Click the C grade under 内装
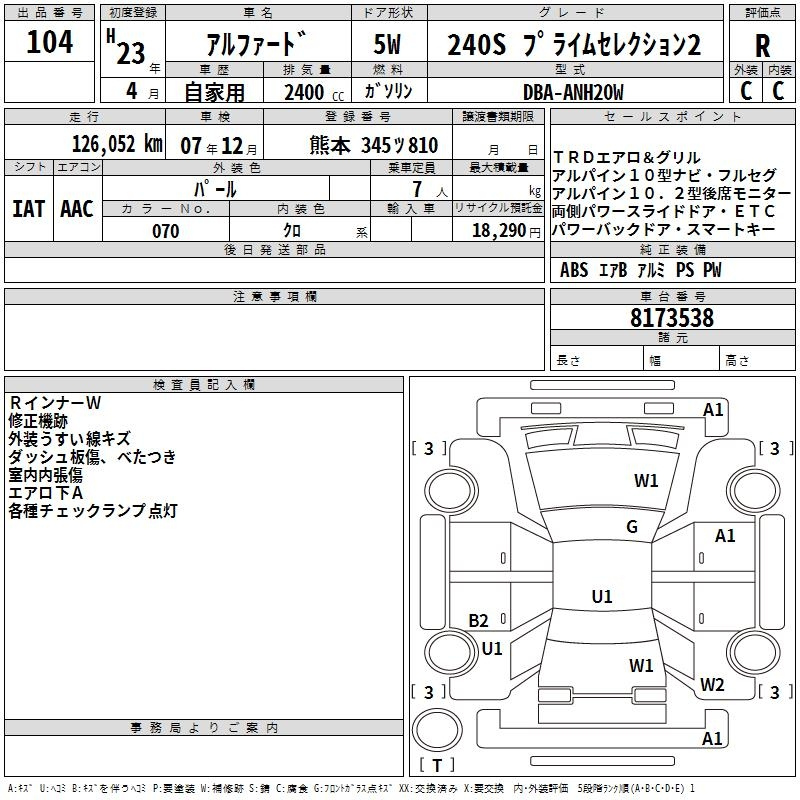The image size is (800, 800). (x=778, y=91)
